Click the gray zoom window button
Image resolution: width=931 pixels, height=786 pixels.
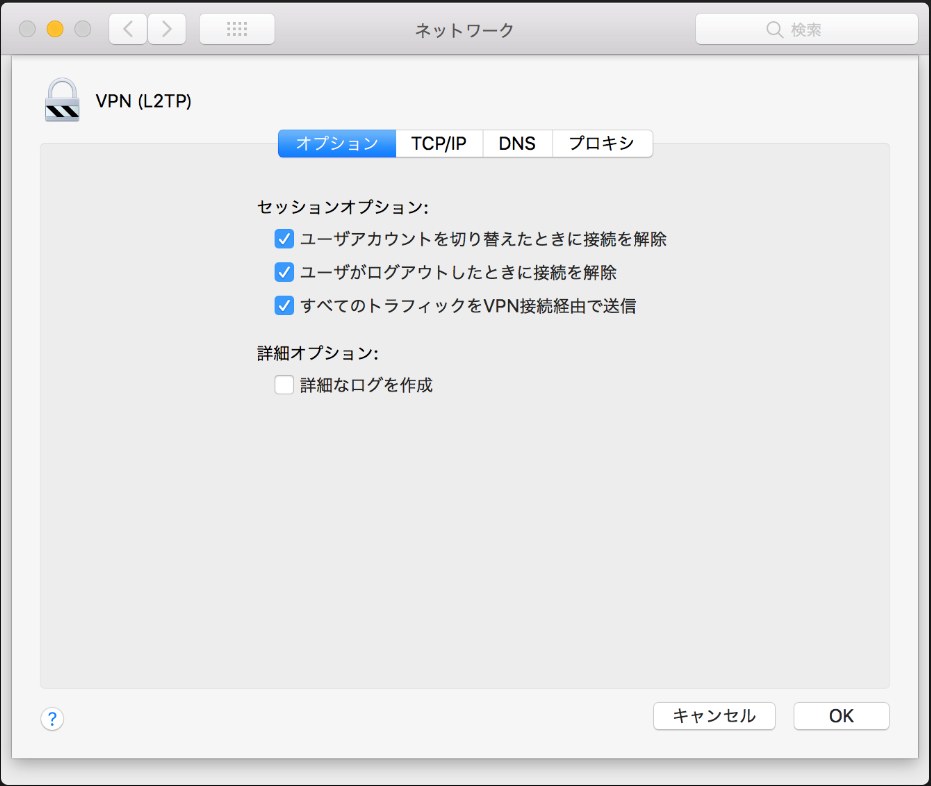tap(82, 29)
